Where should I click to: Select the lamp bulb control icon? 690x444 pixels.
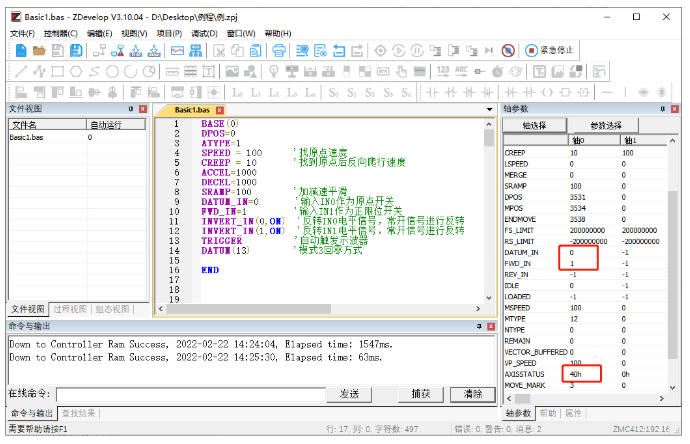pos(274,71)
